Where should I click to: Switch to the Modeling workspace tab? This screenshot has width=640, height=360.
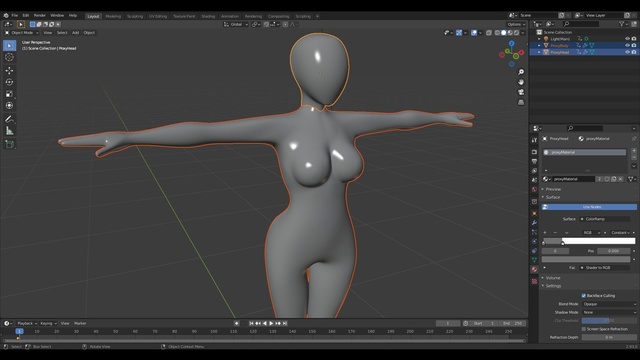pos(113,16)
